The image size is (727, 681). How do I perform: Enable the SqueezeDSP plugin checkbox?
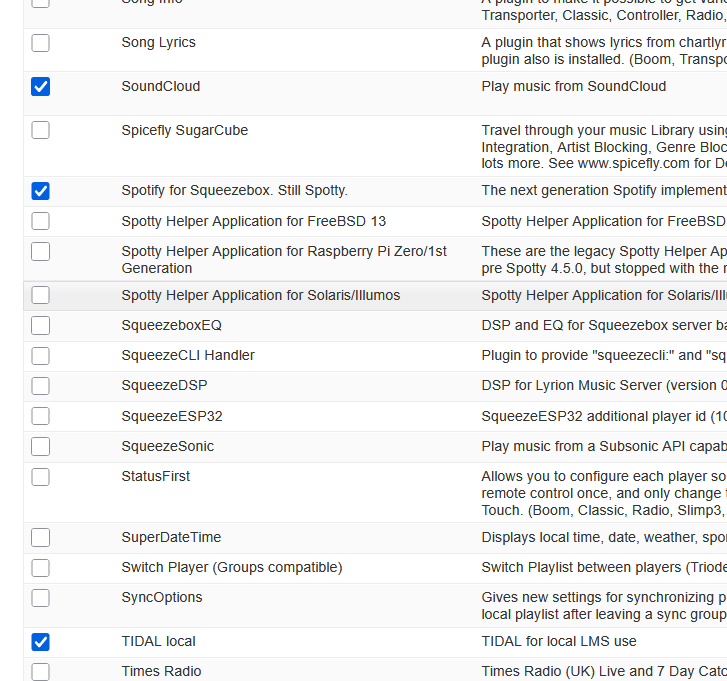(x=40, y=386)
